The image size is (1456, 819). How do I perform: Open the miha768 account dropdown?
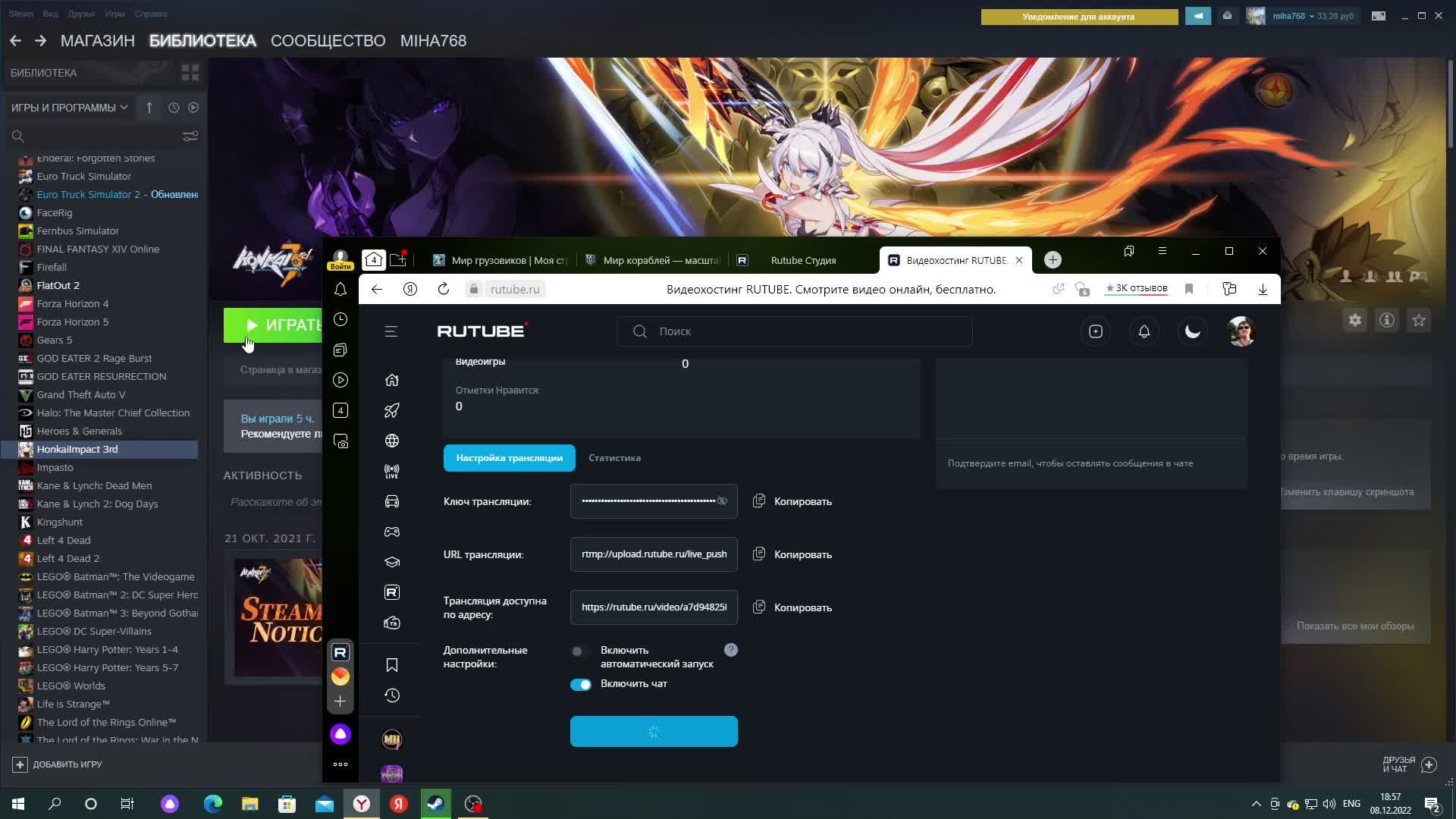pos(1292,16)
